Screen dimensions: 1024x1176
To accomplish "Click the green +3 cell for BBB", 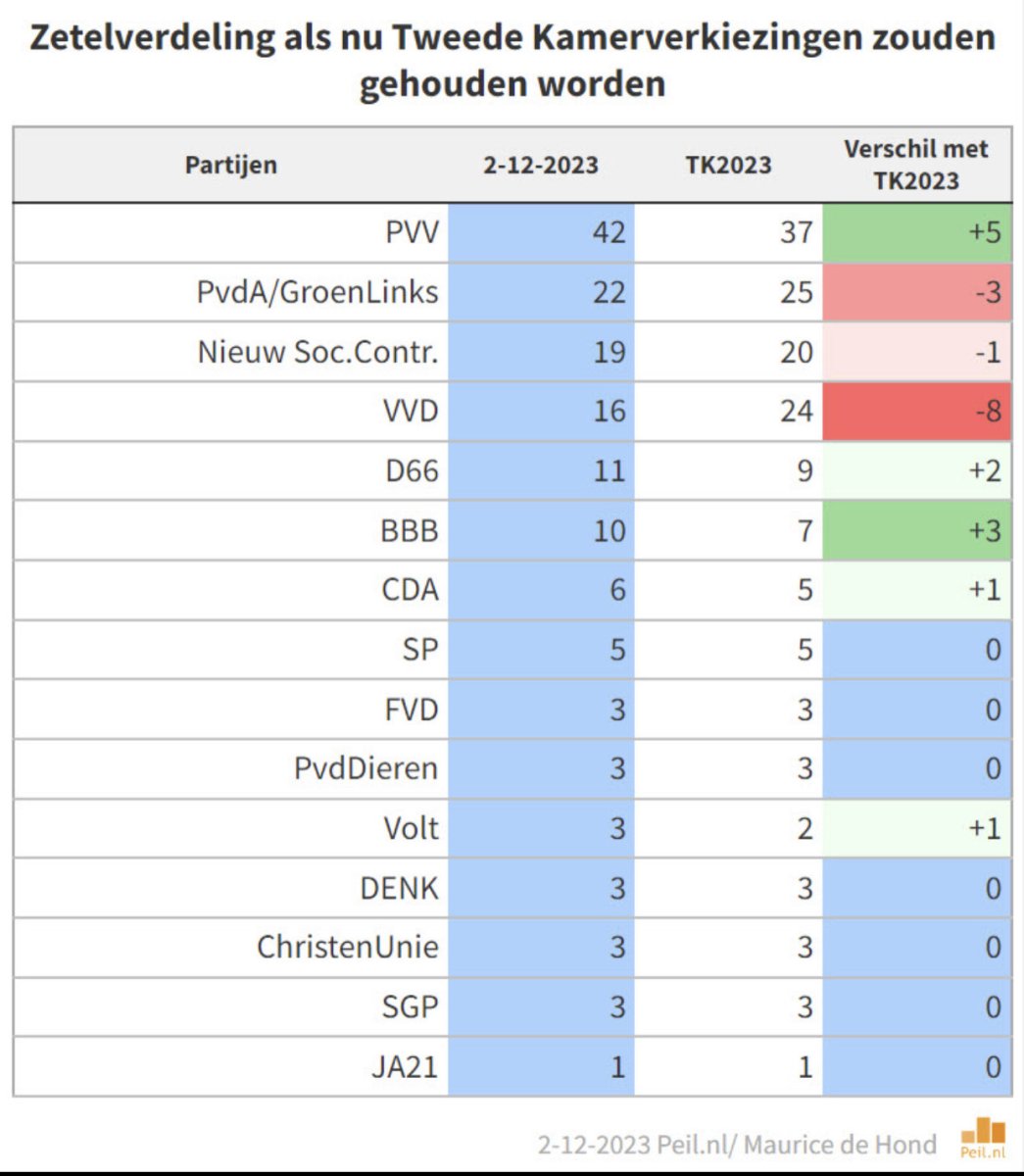I will coord(916,530).
